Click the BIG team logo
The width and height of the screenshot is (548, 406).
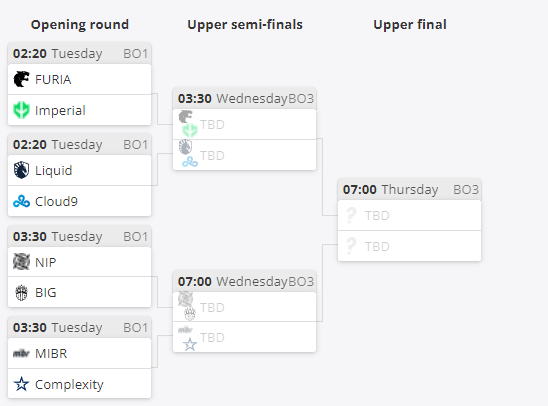(21, 292)
